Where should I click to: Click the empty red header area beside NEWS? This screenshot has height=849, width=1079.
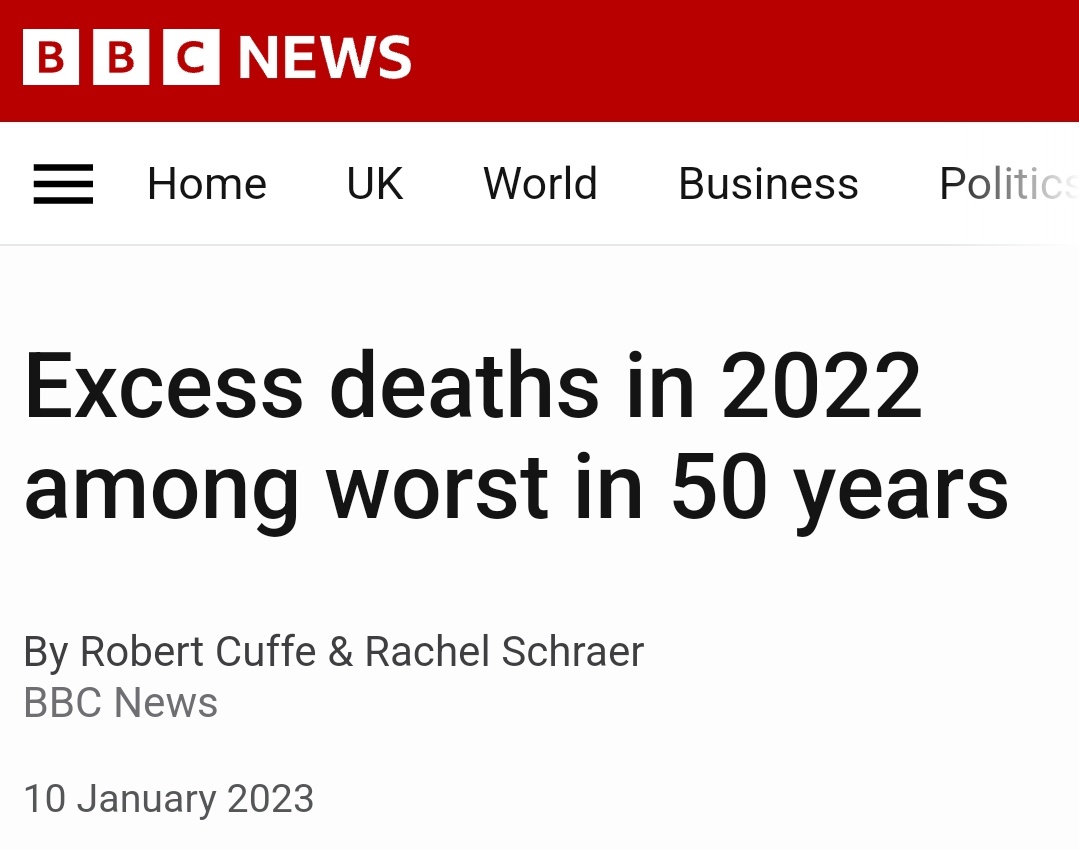[x=750, y=58]
